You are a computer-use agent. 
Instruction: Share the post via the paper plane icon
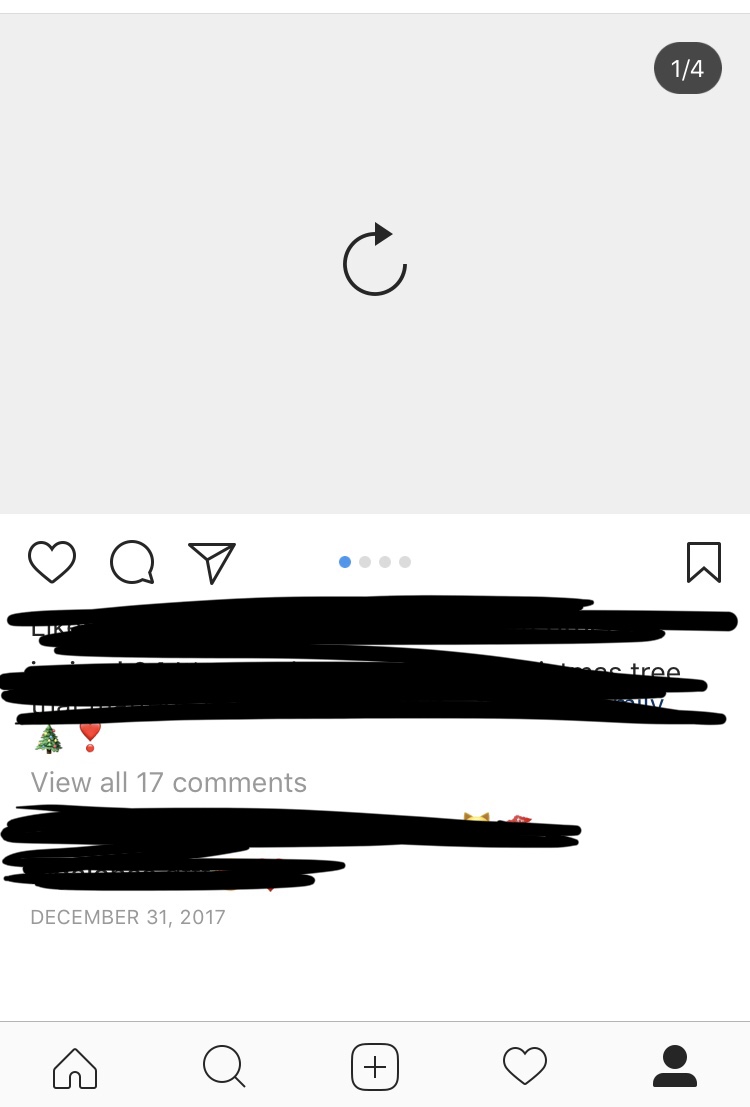click(x=212, y=563)
